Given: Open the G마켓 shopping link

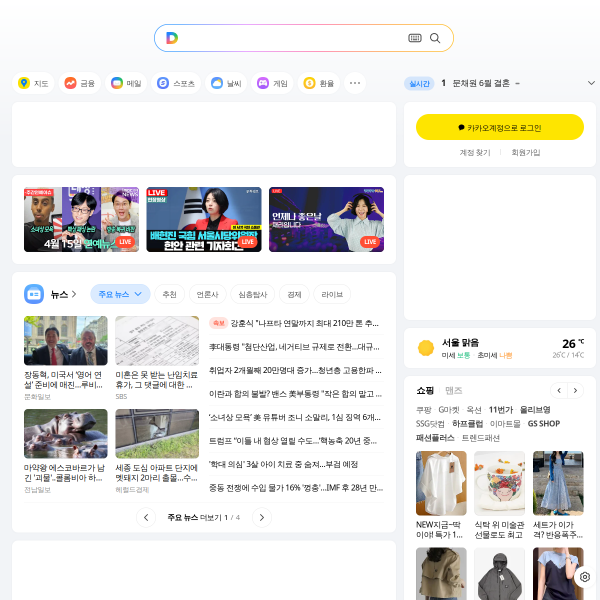Looking at the screenshot, I should click(448, 410).
